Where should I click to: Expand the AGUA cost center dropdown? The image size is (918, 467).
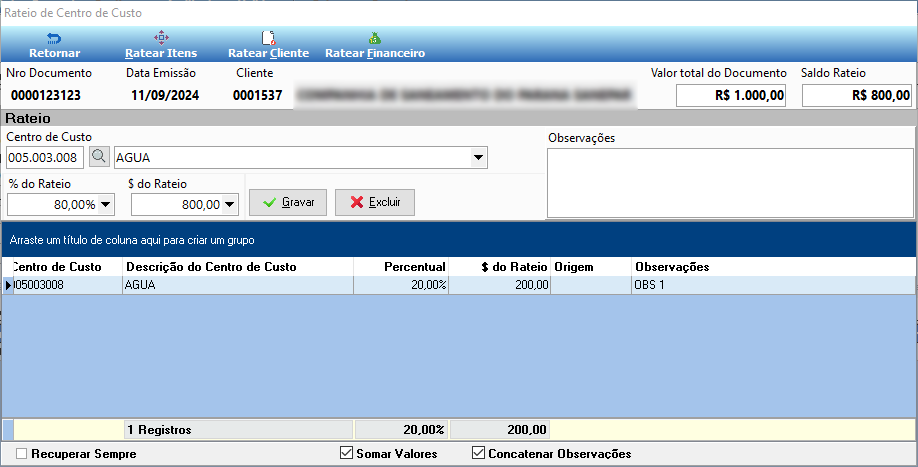coord(478,157)
